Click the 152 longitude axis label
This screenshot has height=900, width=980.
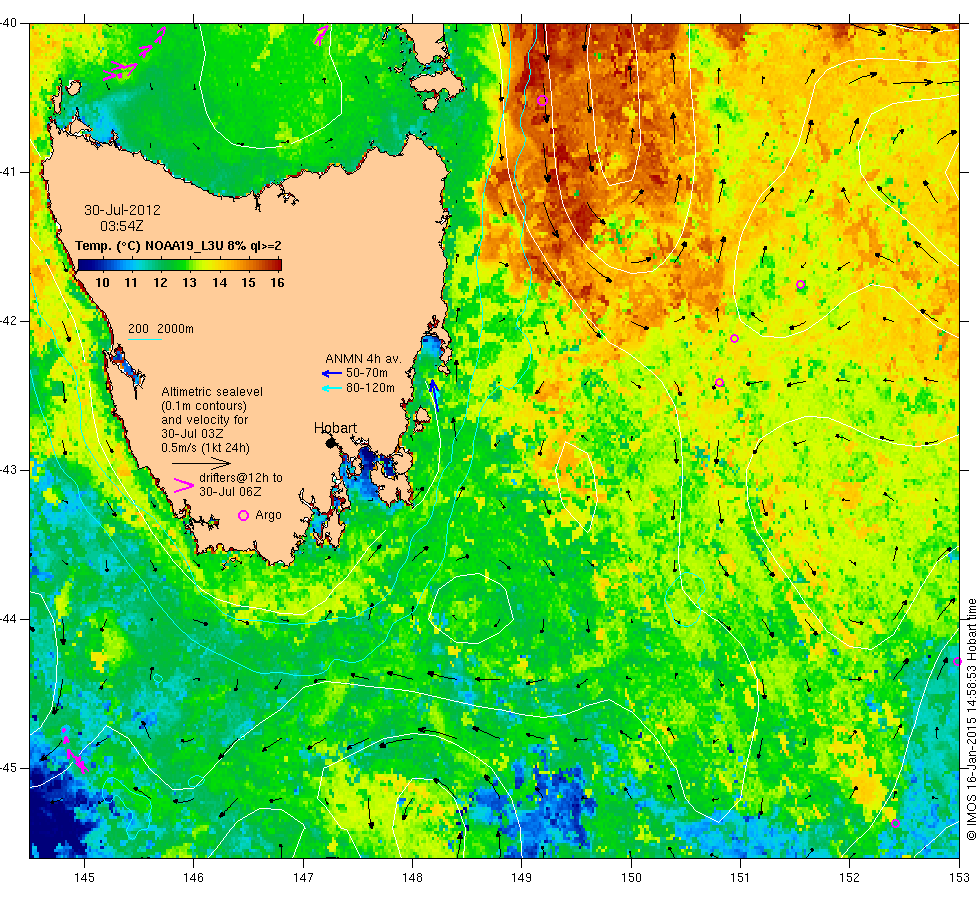pyautogui.click(x=849, y=878)
